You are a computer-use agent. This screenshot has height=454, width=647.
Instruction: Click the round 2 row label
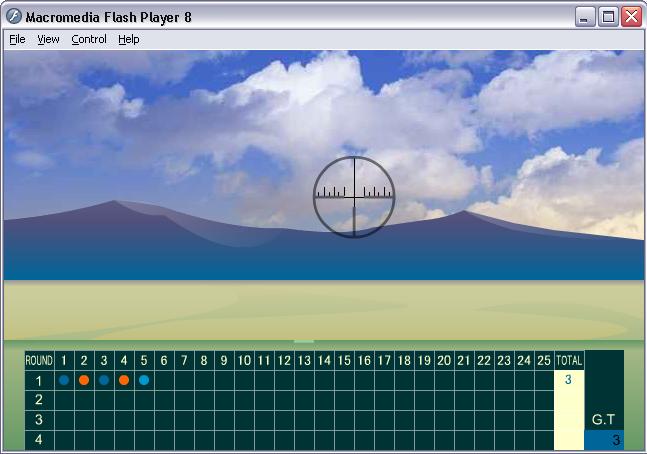point(39,400)
